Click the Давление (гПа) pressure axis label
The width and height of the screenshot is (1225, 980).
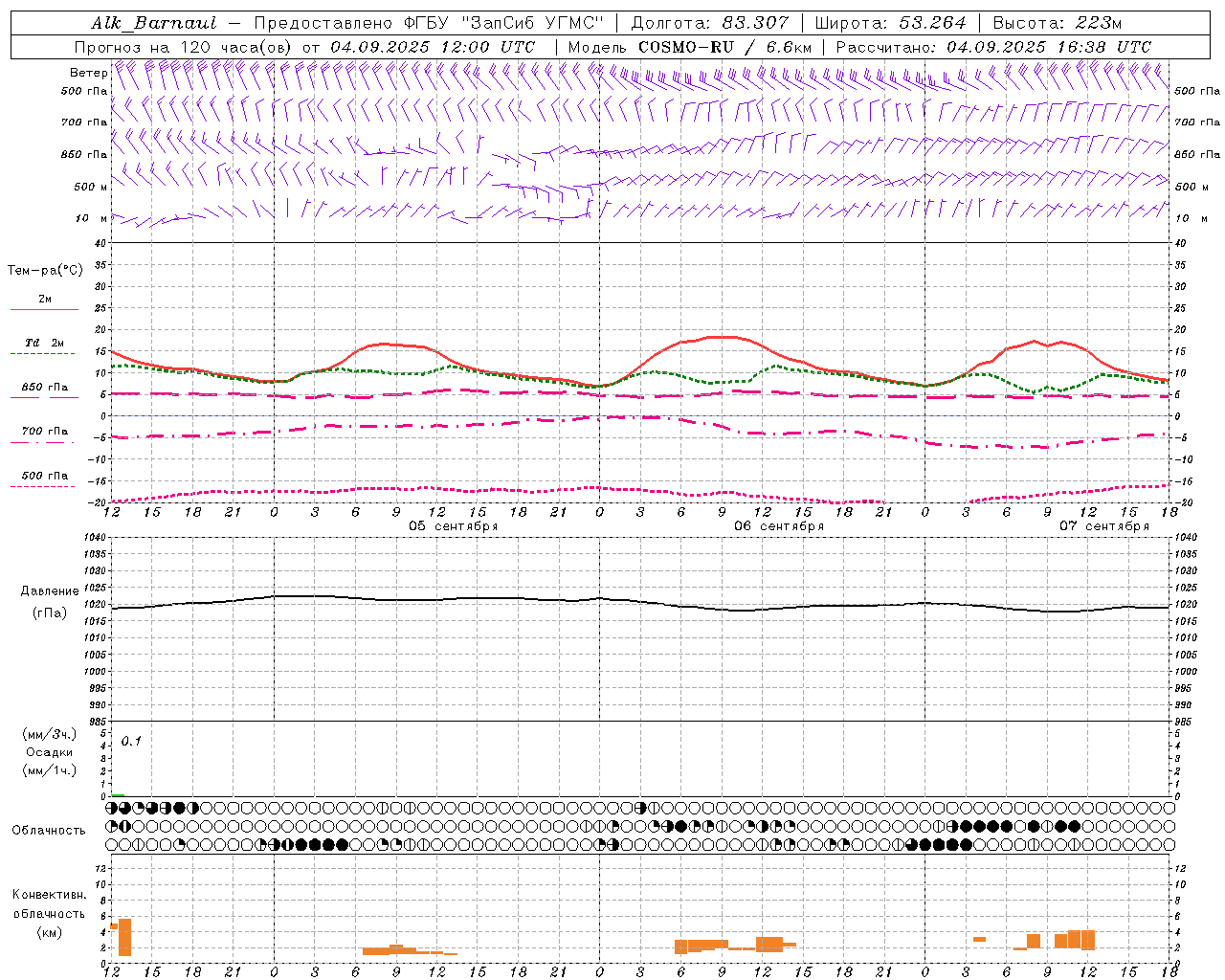[x=50, y=602]
